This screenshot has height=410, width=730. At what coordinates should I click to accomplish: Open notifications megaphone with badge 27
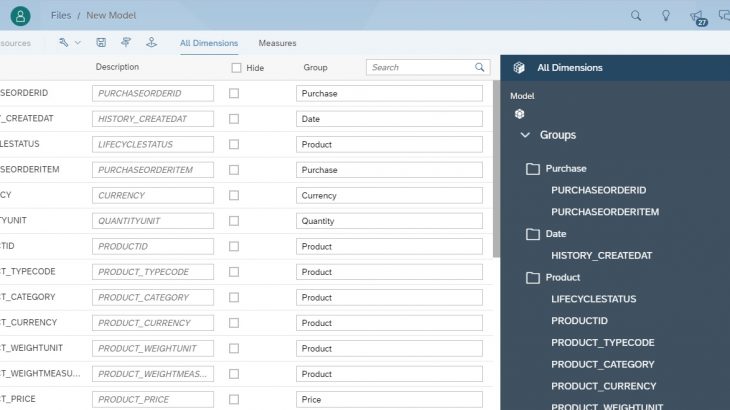[698, 18]
